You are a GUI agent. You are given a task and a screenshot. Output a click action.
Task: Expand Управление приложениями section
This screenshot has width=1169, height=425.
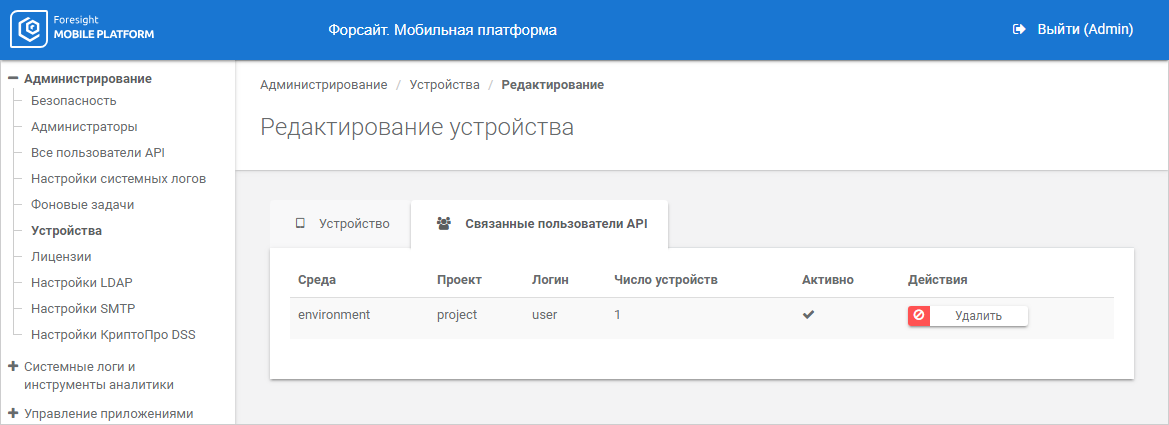[x=14, y=413]
